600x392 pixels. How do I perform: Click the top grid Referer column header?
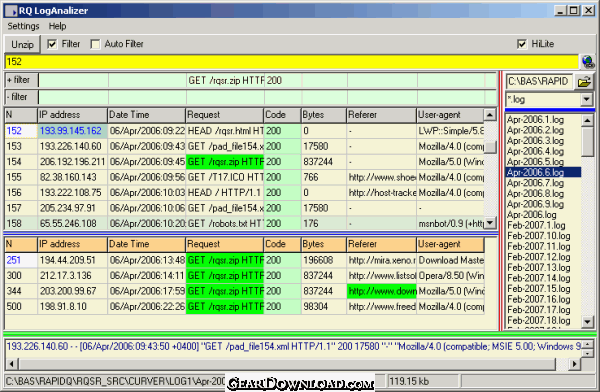(x=382, y=115)
